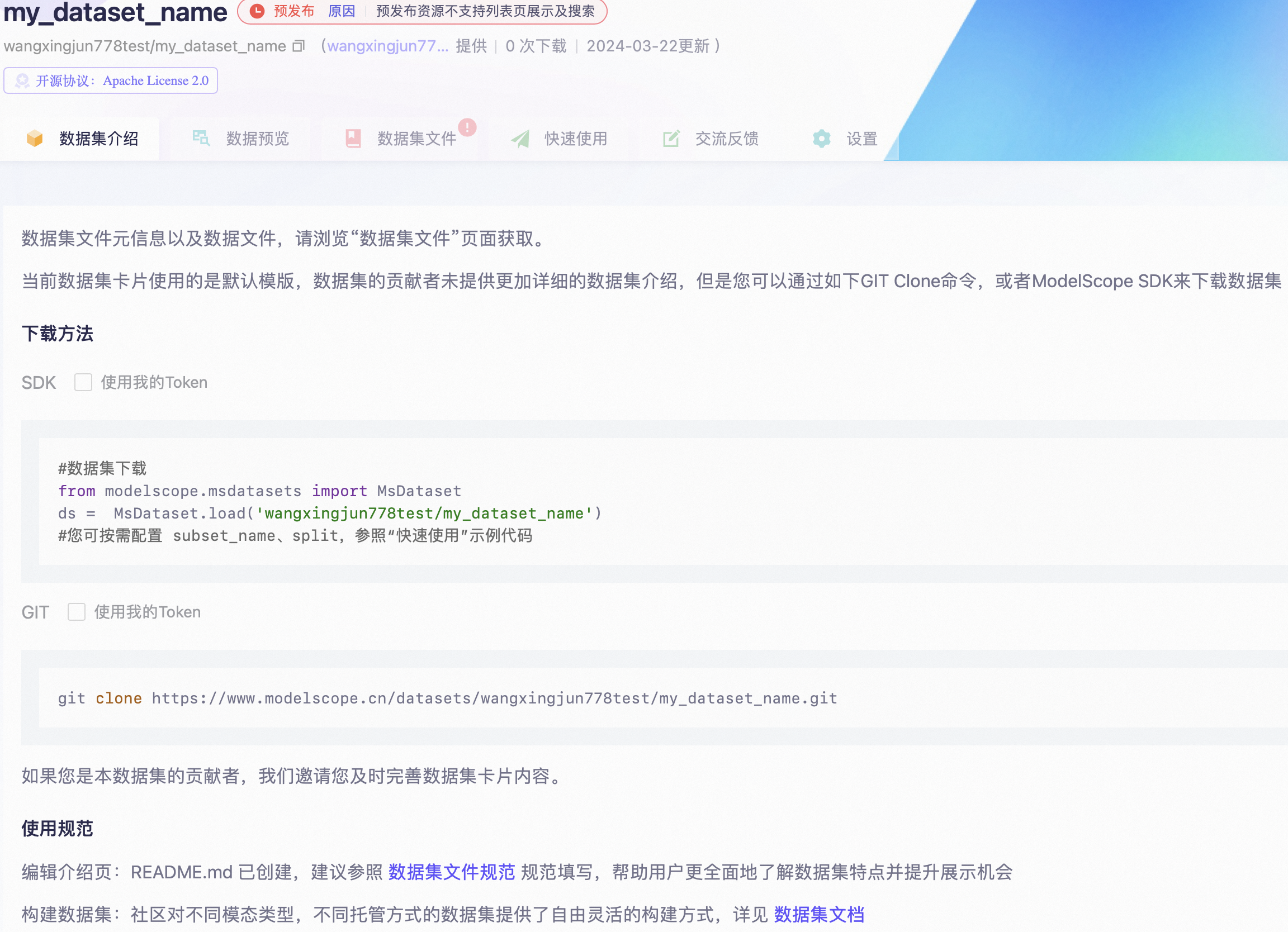1288x932 pixels.
Task: Click the 原因 link in pre-release banner
Action: 342,11
